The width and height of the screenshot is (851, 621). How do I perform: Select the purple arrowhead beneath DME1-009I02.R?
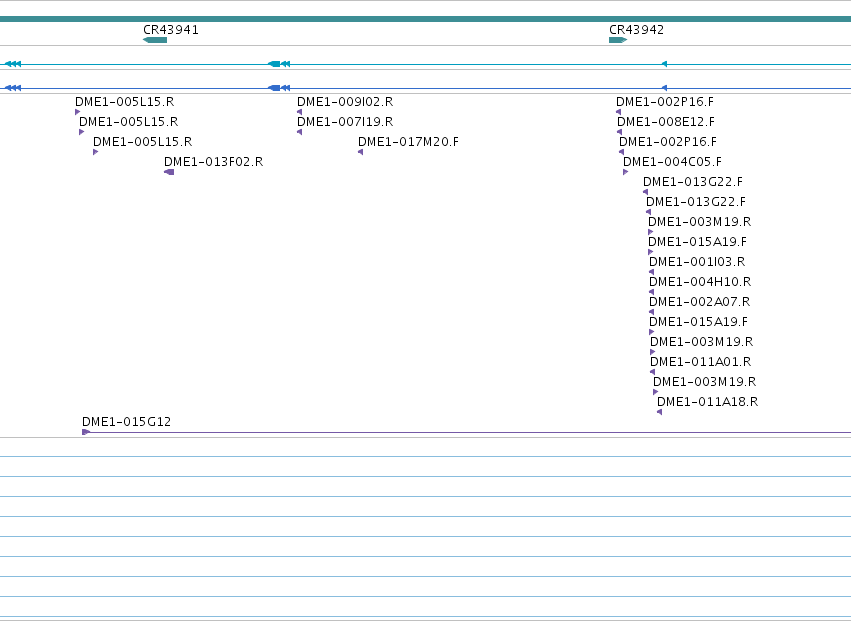(x=300, y=112)
